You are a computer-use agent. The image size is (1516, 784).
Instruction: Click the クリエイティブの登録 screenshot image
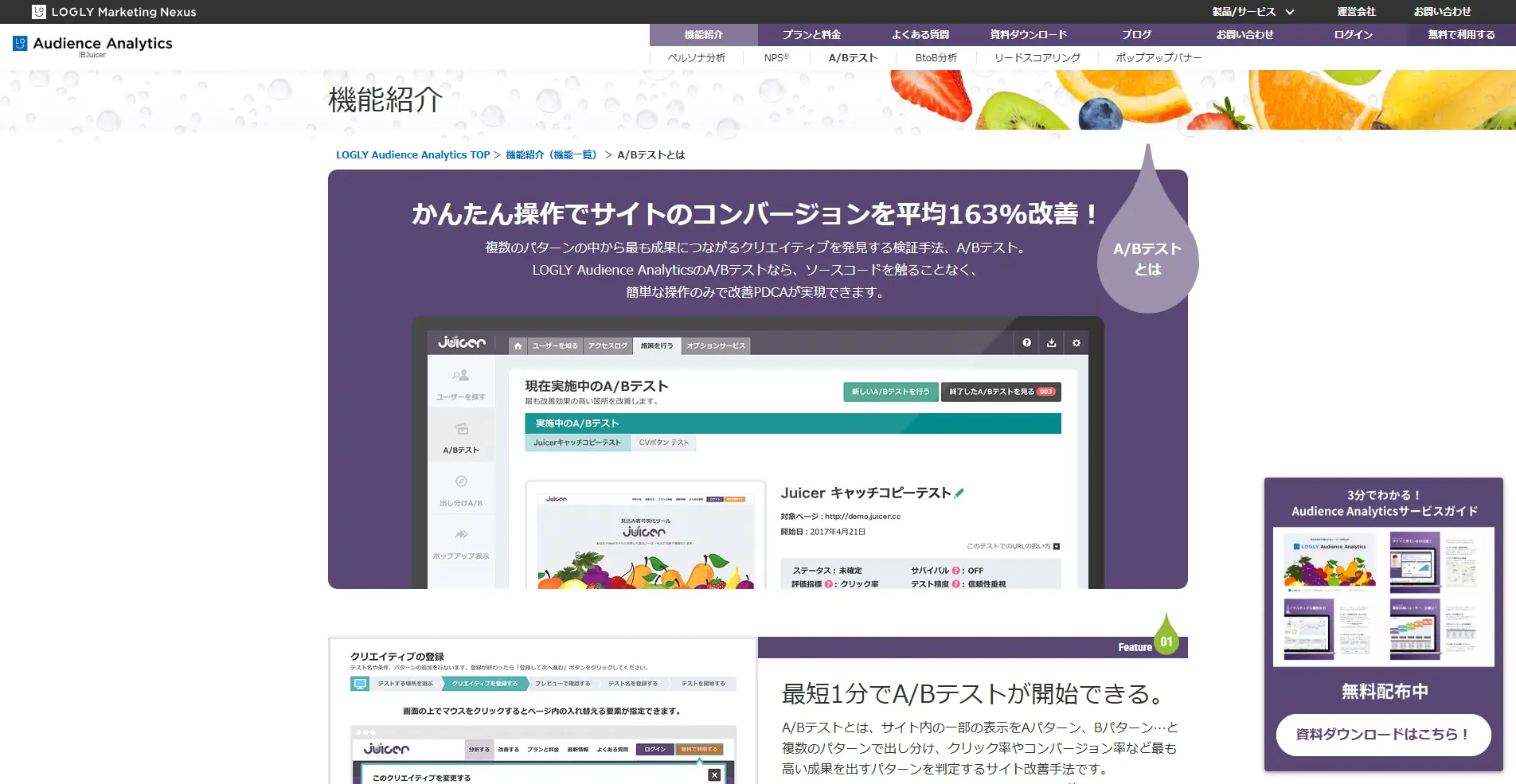[x=543, y=711]
